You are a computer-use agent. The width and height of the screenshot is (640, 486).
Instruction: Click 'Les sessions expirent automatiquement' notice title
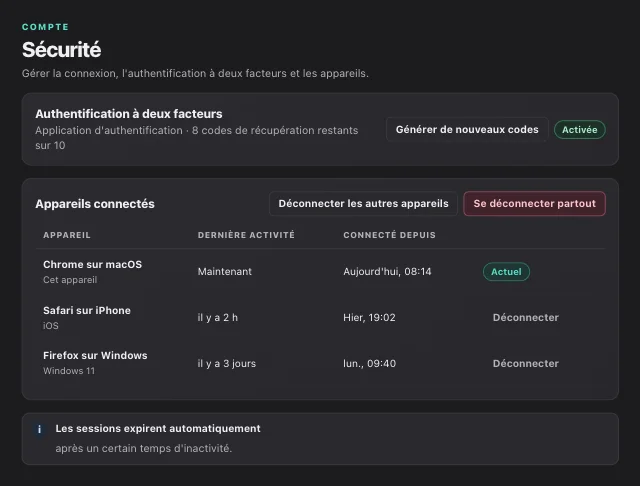tap(158, 428)
